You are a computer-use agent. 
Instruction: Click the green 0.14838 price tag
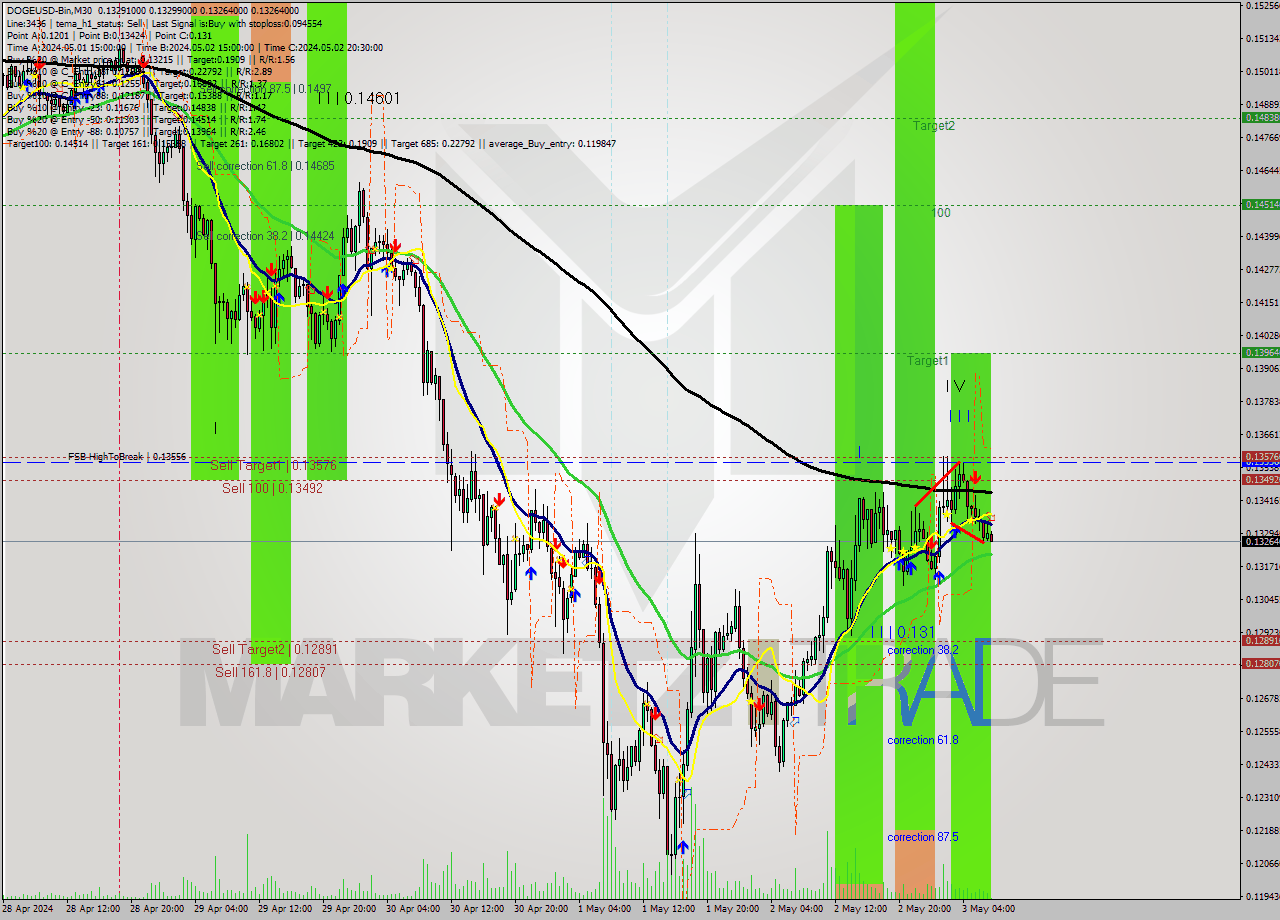pos(1260,117)
